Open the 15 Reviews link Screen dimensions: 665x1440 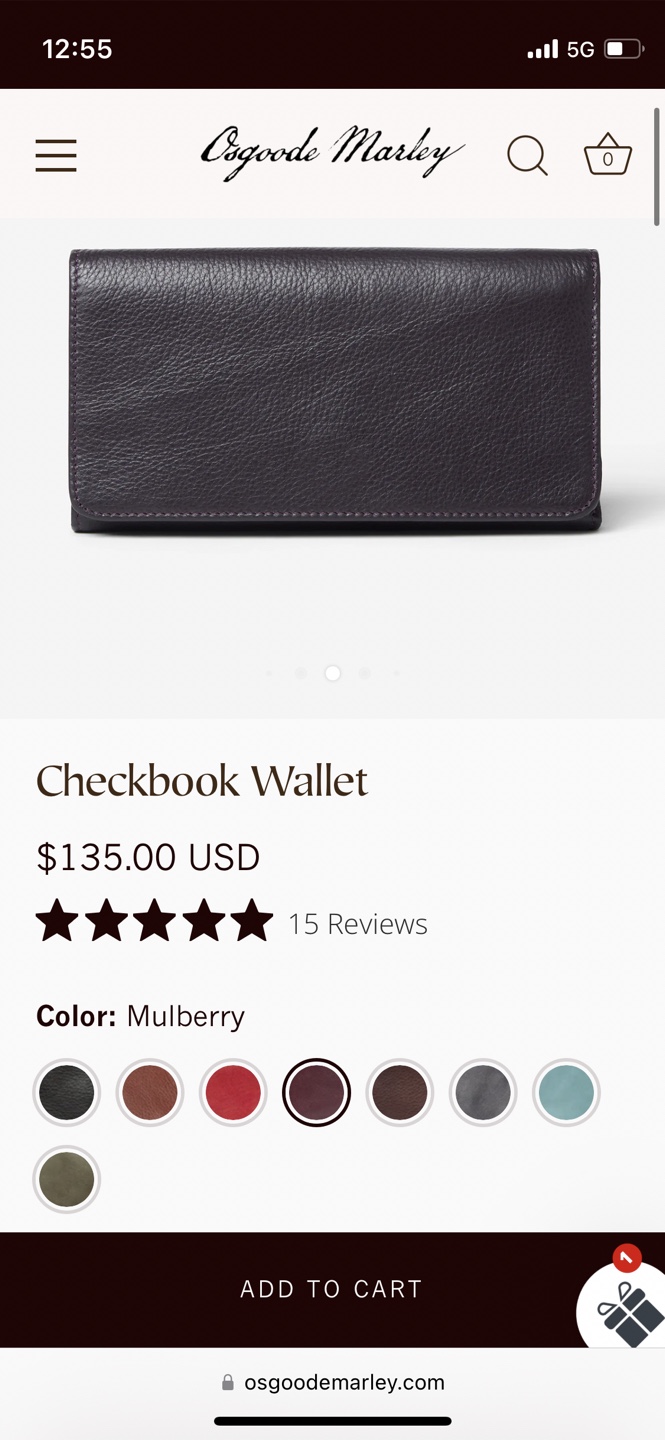pos(358,924)
